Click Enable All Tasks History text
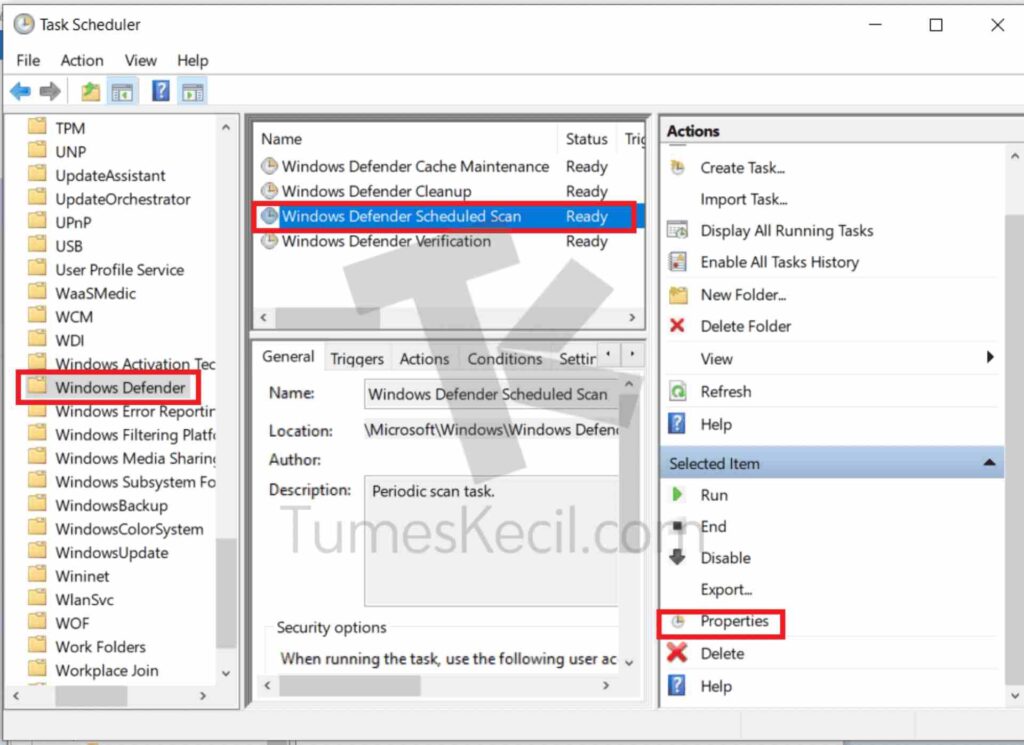Viewport: 1024px width, 745px height. [780, 262]
